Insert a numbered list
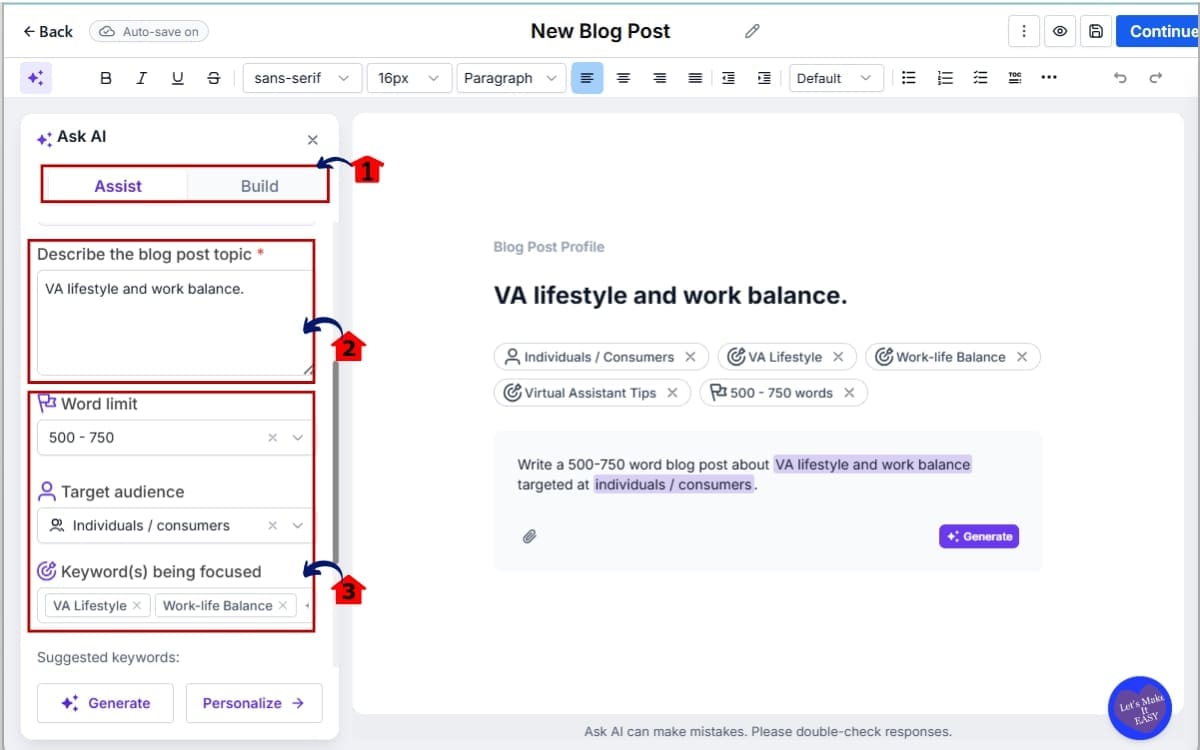The height and width of the screenshot is (750, 1200). click(945, 77)
